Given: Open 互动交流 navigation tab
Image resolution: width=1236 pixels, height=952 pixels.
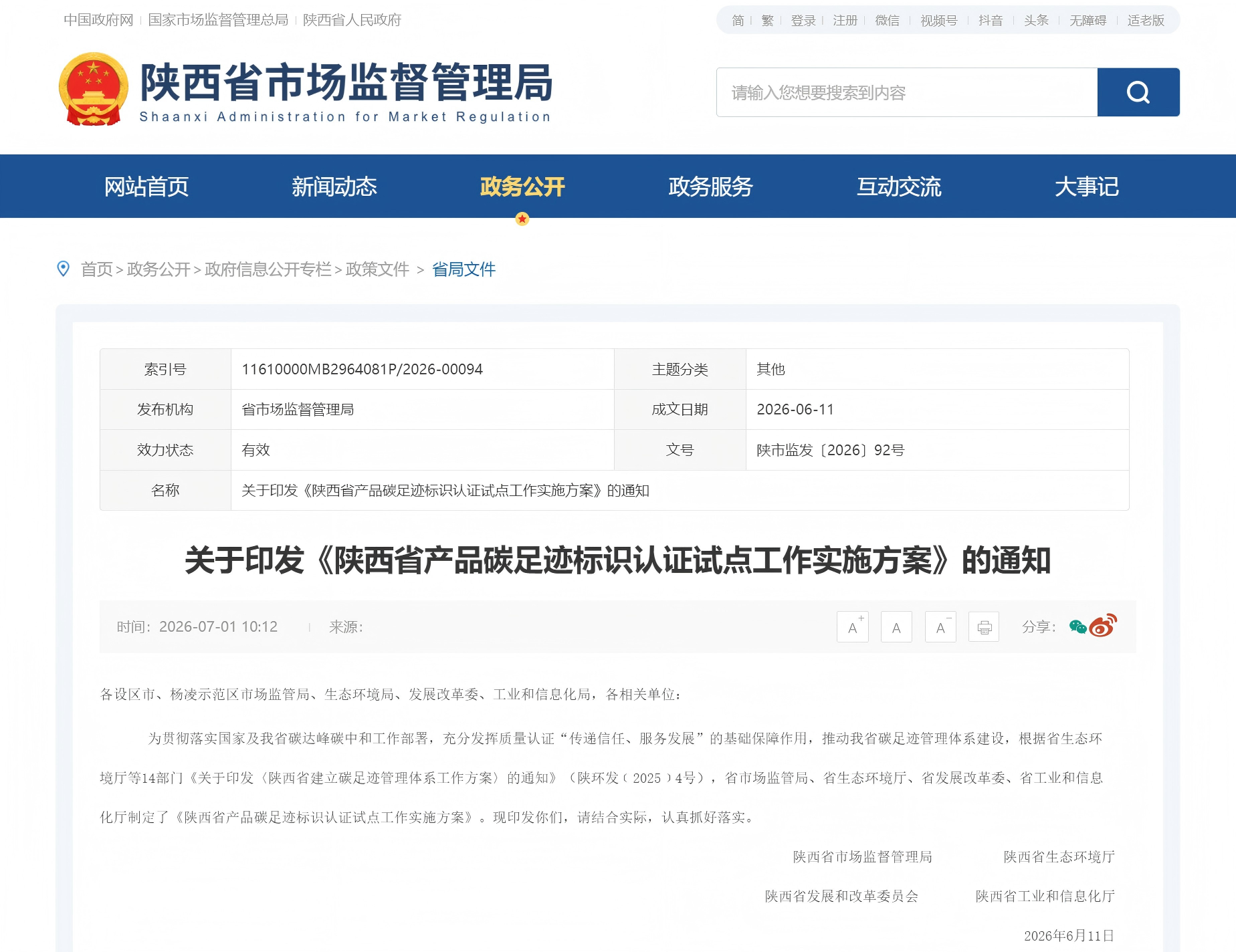Looking at the screenshot, I should tap(899, 187).
